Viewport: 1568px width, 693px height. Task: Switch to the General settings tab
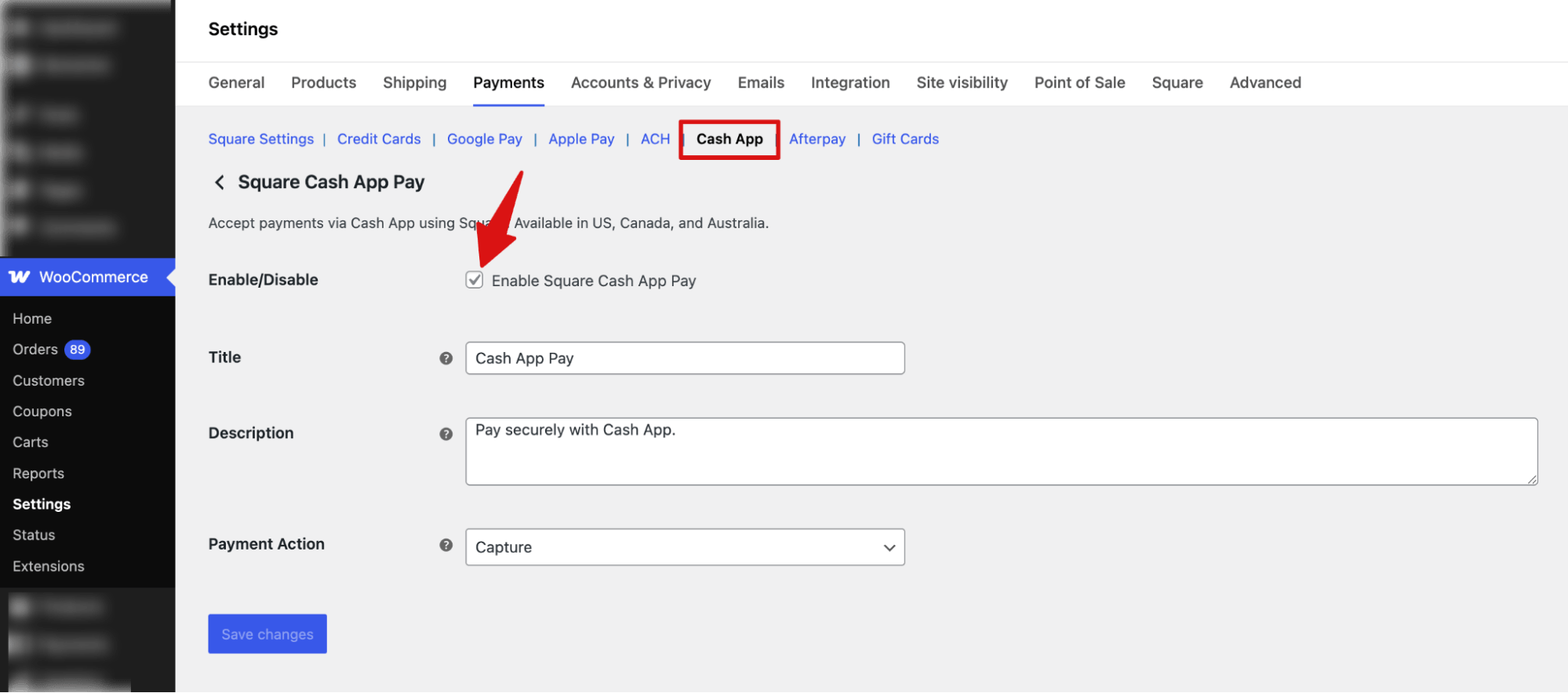[x=236, y=83]
